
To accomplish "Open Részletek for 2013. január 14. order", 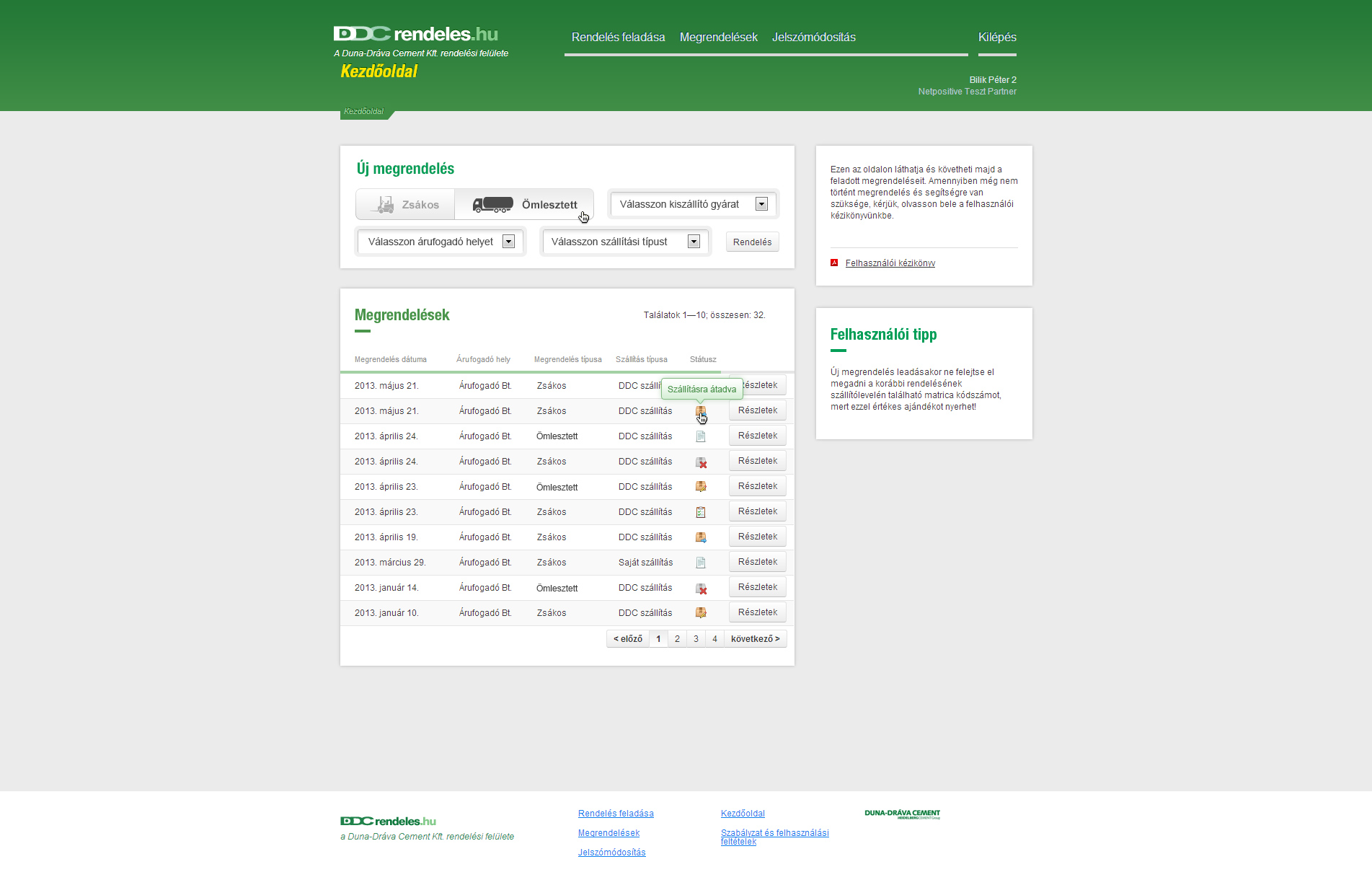I will 758,587.
